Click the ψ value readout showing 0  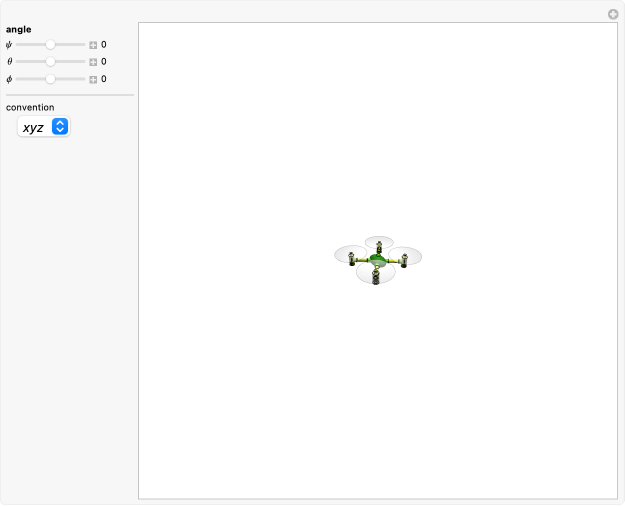[104, 45]
